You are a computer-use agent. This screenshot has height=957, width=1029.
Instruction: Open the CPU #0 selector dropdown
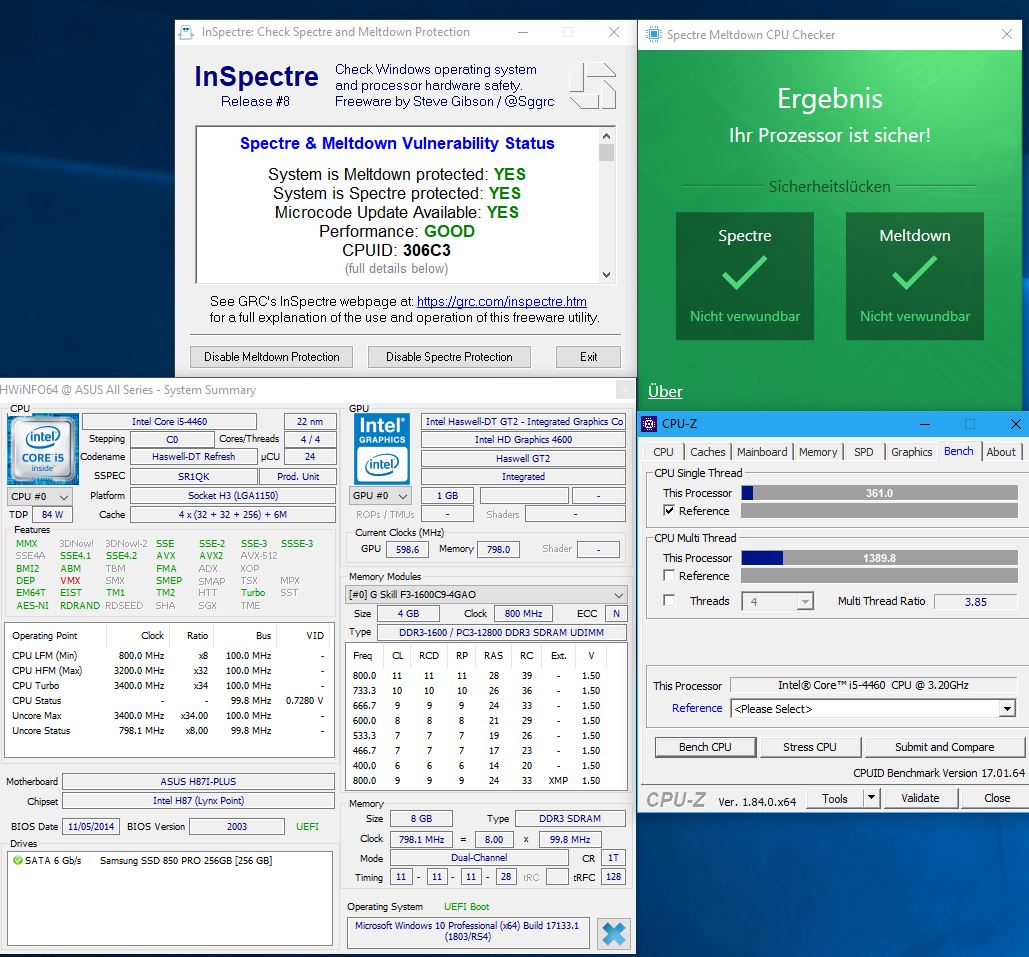(x=40, y=496)
